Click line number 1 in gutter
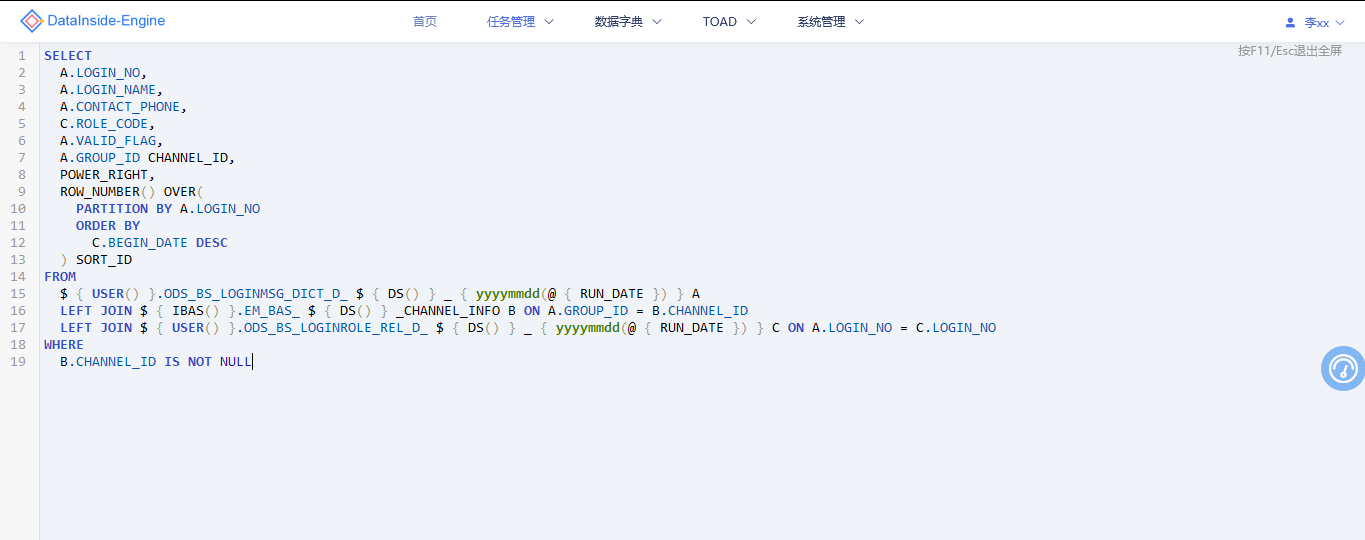Viewport: 1365px width, 540px height. (22, 56)
